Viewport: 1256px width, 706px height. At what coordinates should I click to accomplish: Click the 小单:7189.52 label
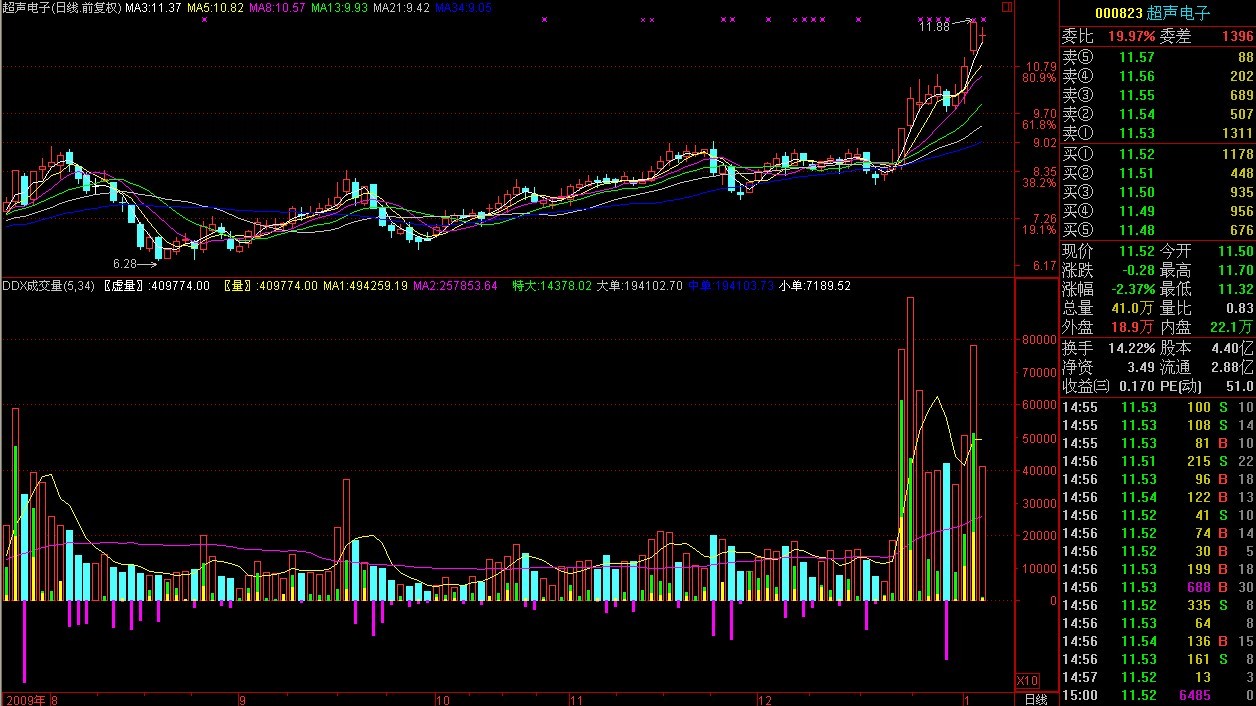click(815, 286)
